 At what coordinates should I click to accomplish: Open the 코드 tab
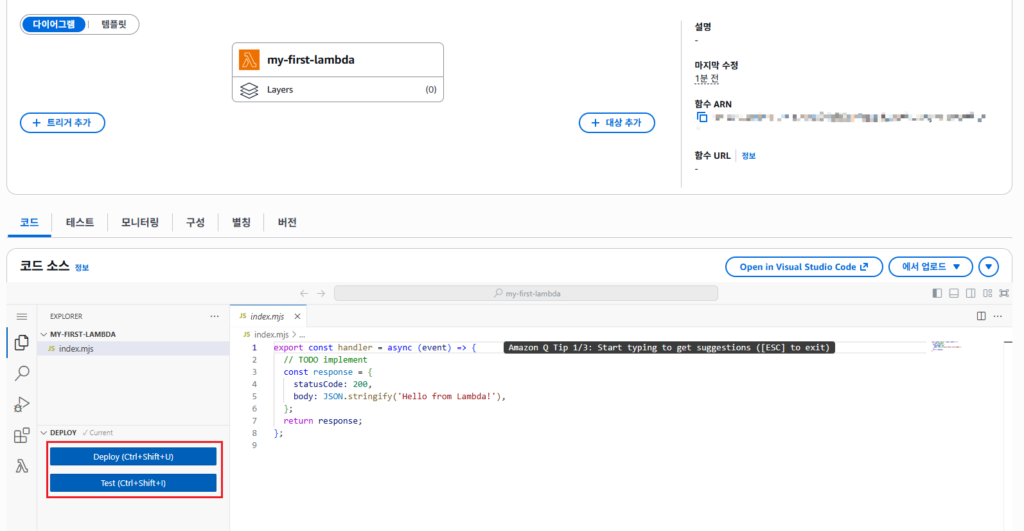point(29,223)
